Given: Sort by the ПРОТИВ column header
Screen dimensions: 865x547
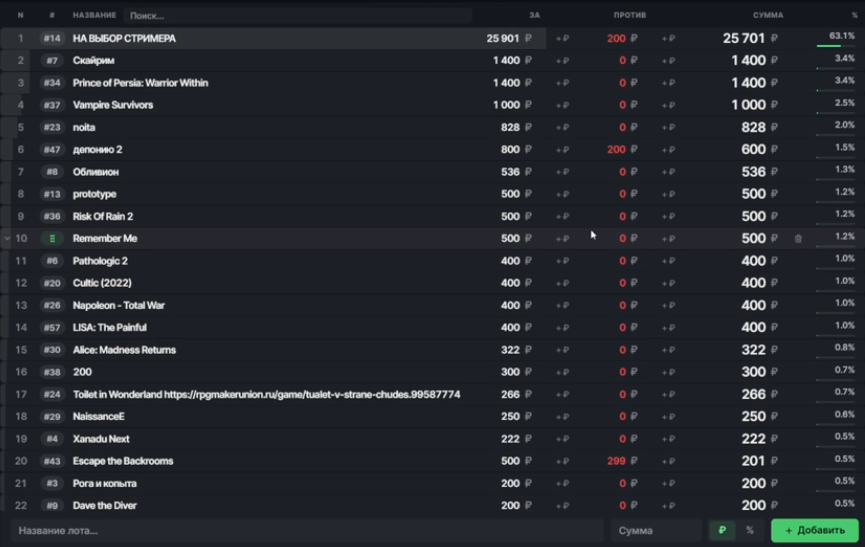Looking at the screenshot, I should click(x=630, y=15).
